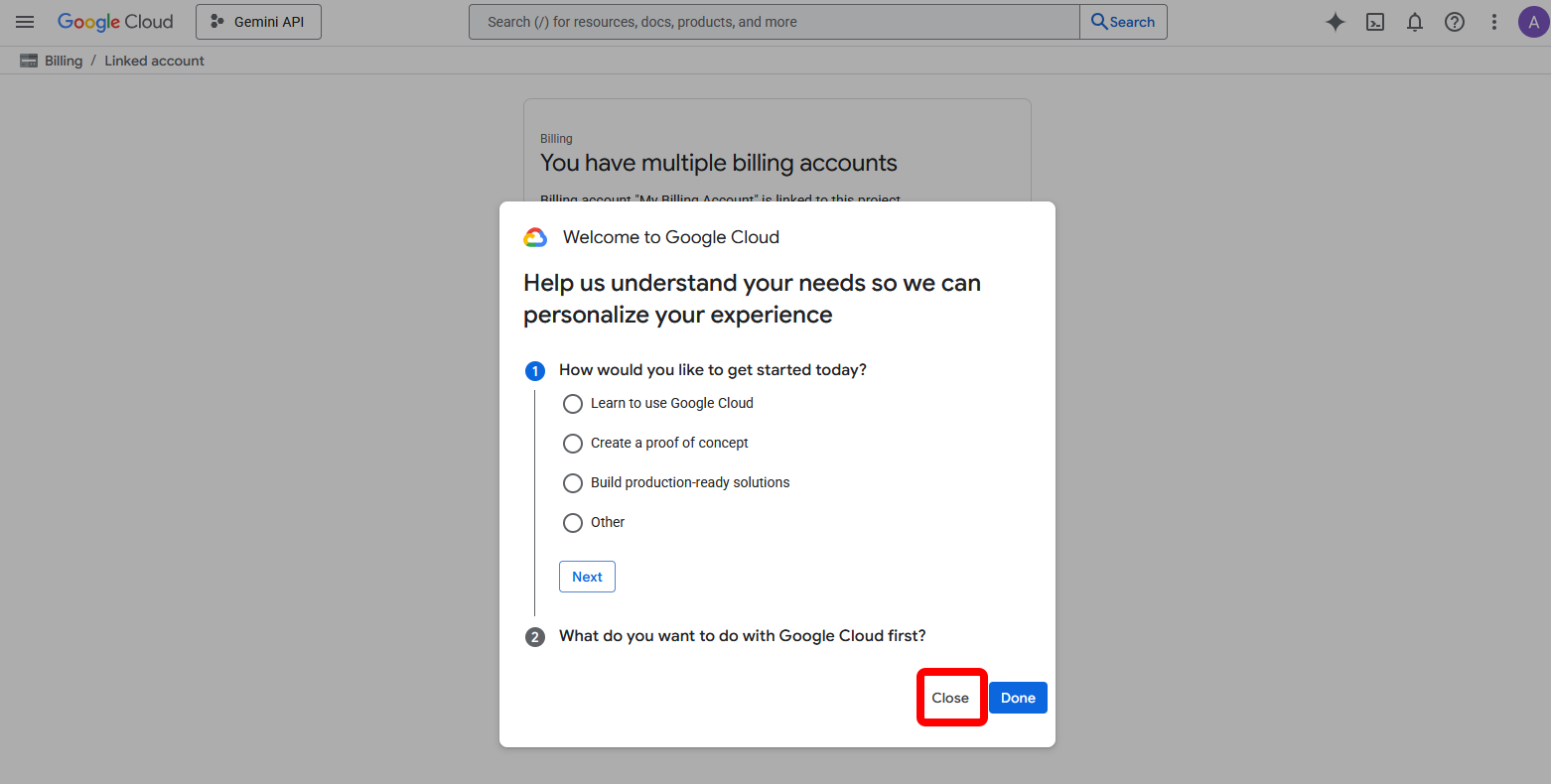
Task: Click the Billing card icon in breadcrumb
Action: click(29, 61)
